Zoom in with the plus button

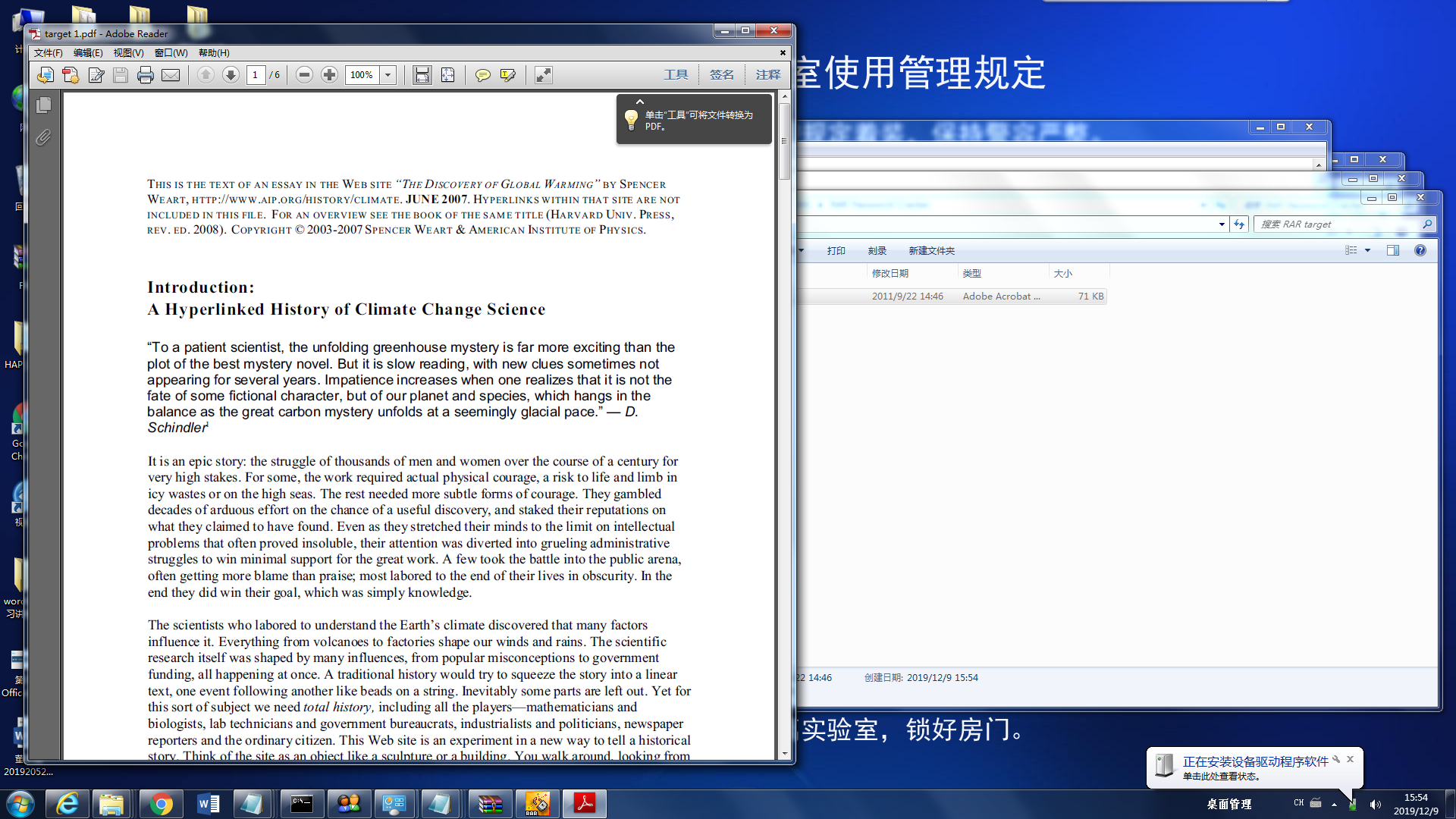pyautogui.click(x=329, y=75)
